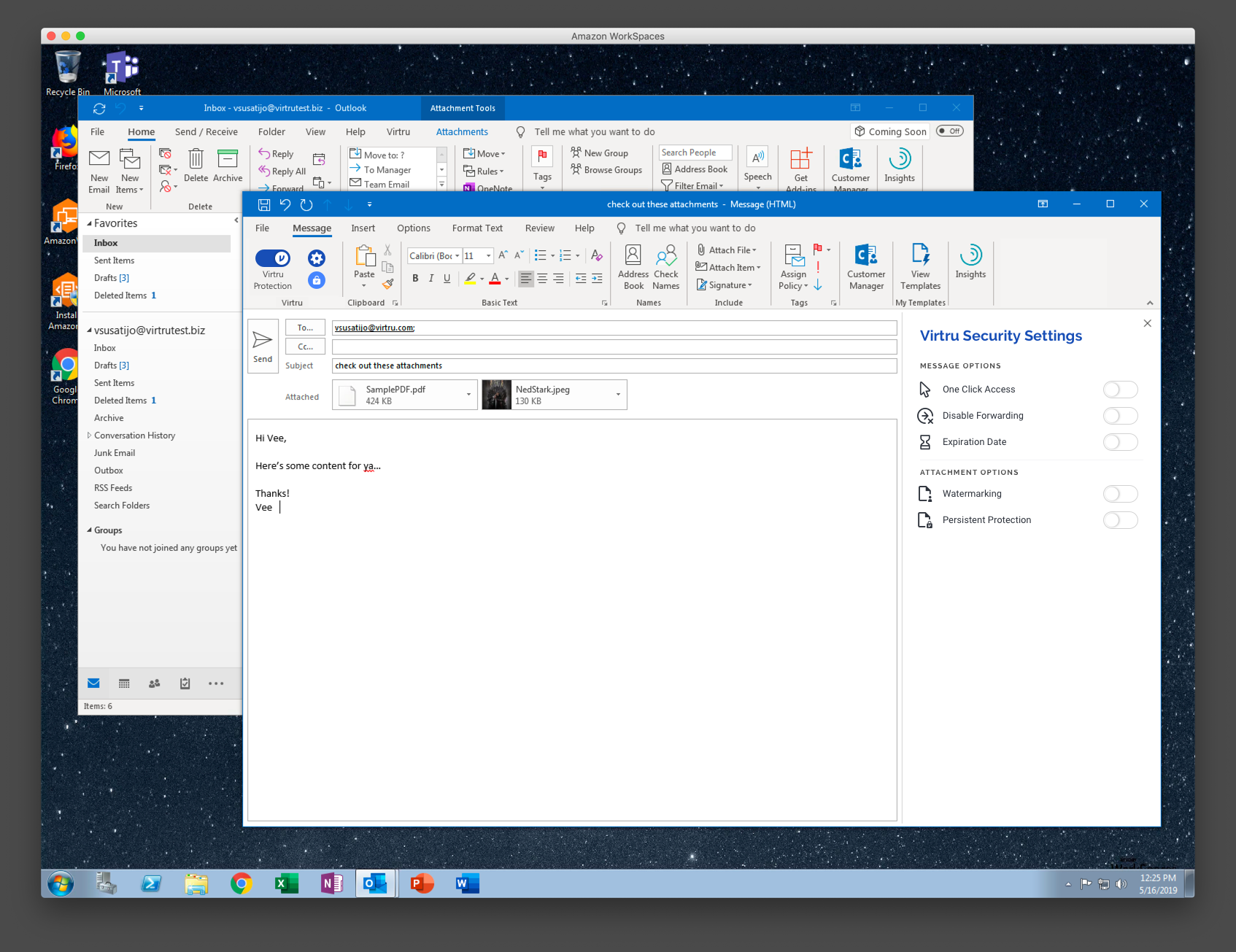Open Excel from the Windows taskbar

tap(286, 883)
